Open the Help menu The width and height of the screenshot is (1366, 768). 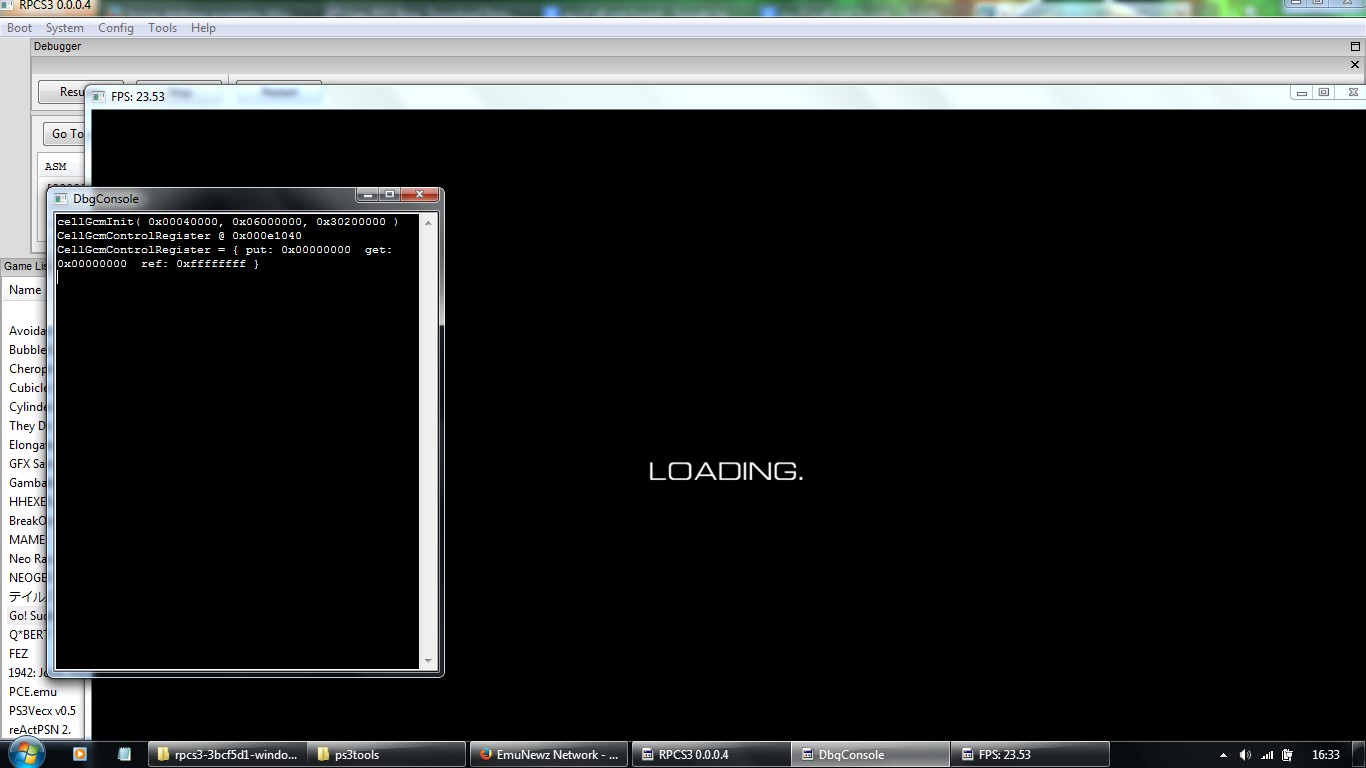click(203, 28)
